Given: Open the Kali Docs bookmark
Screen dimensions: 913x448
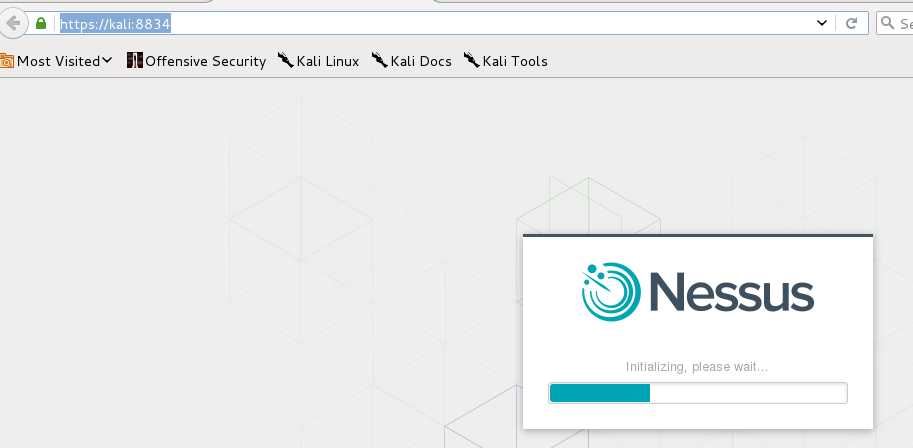Looking at the screenshot, I should [x=412, y=61].
